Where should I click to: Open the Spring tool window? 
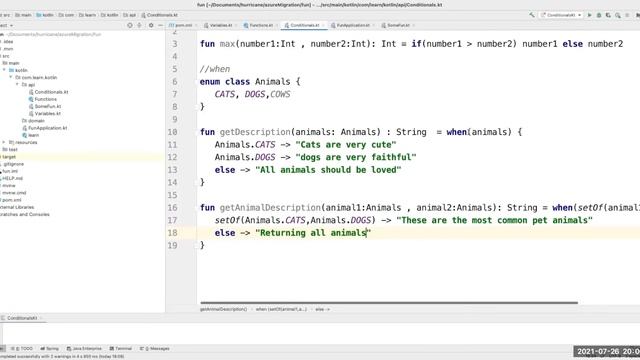coord(50,349)
